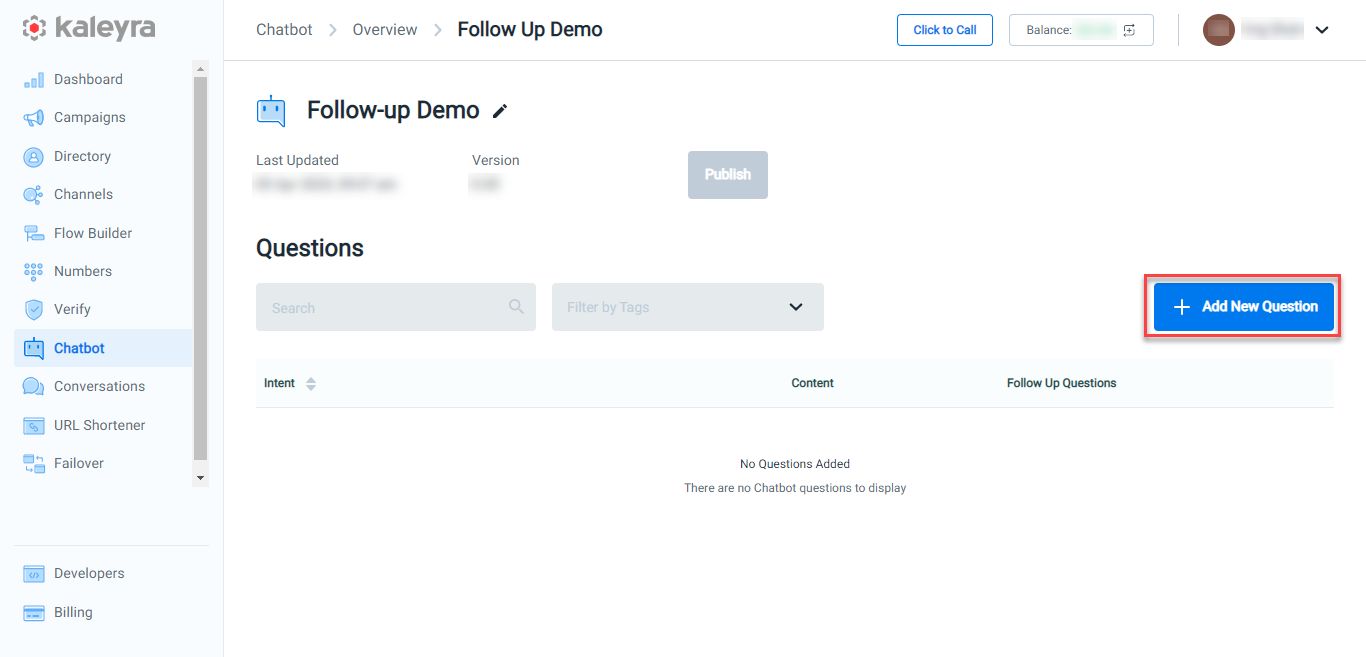The height and width of the screenshot is (657, 1366).
Task: Click the Failover icon
Action: 34,464
